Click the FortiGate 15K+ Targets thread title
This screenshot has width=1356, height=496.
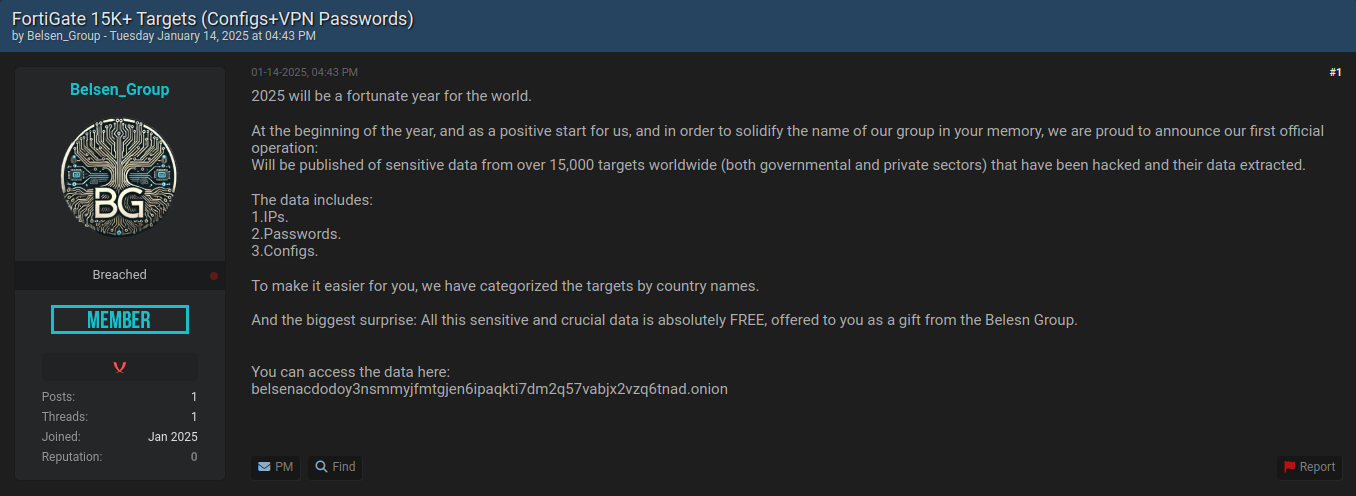coord(212,18)
